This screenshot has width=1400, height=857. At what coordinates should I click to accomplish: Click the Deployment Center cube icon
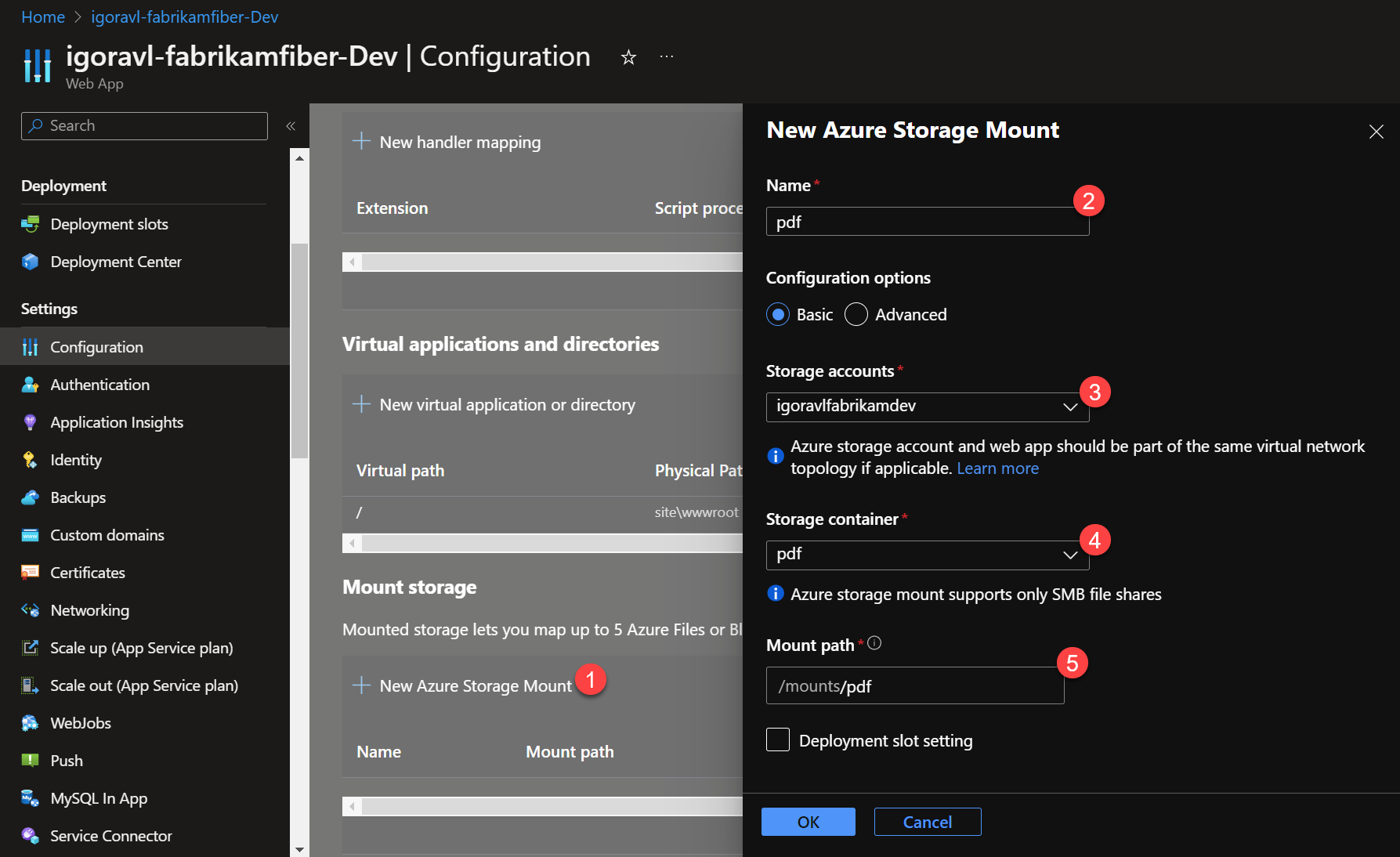[31, 262]
